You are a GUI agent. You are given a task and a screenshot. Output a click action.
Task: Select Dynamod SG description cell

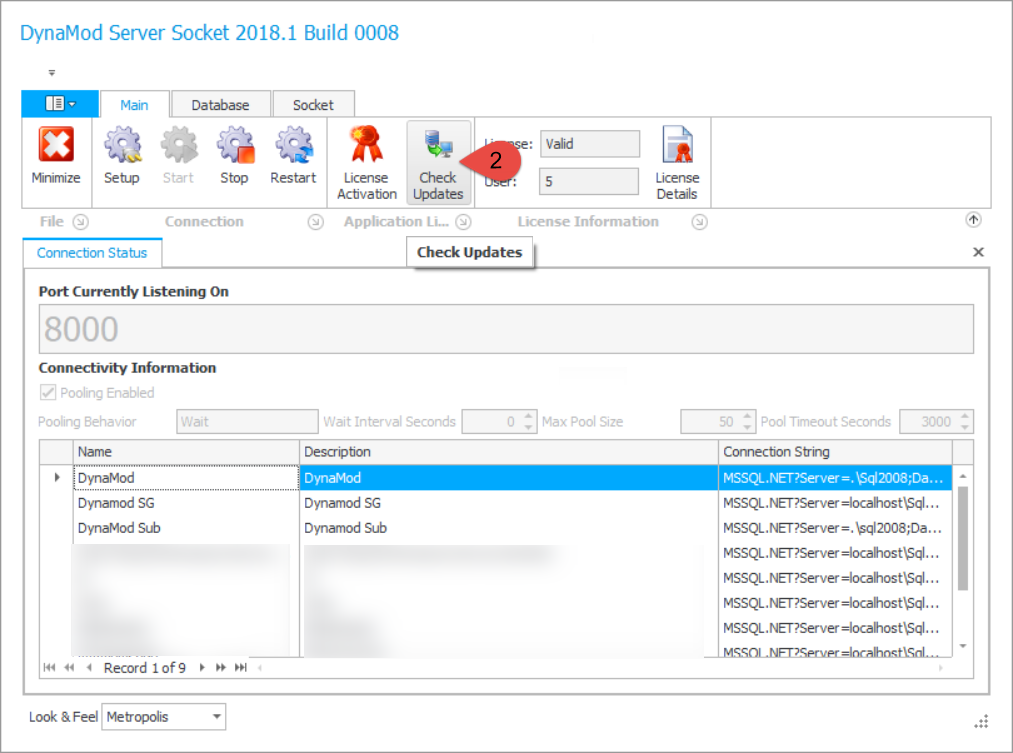click(508, 502)
